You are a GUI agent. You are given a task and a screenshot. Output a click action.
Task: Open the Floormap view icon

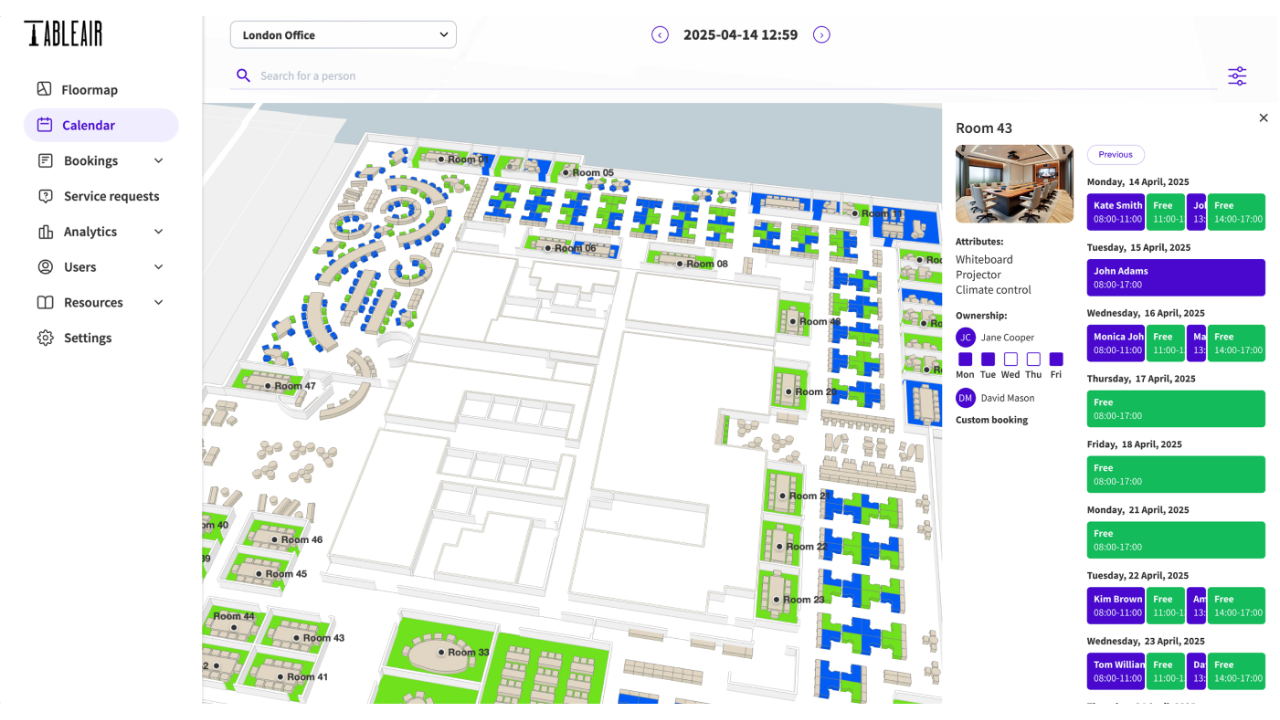45,89
